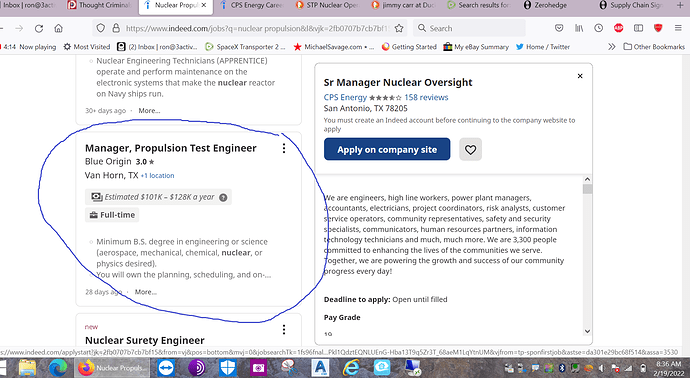690x378 pixels.
Task: Expand More on Nuclear Engineering Technicians card
Action: [149, 110]
